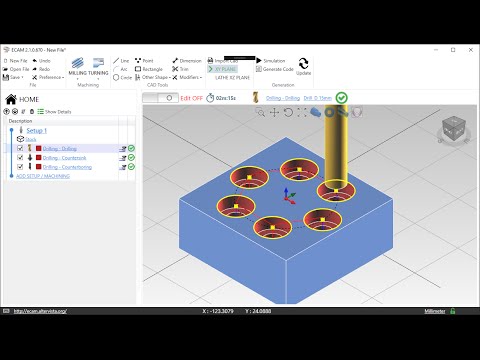The width and height of the screenshot is (480, 360).
Task: Click Generate Code in Generation group
Action: (x=275, y=69)
